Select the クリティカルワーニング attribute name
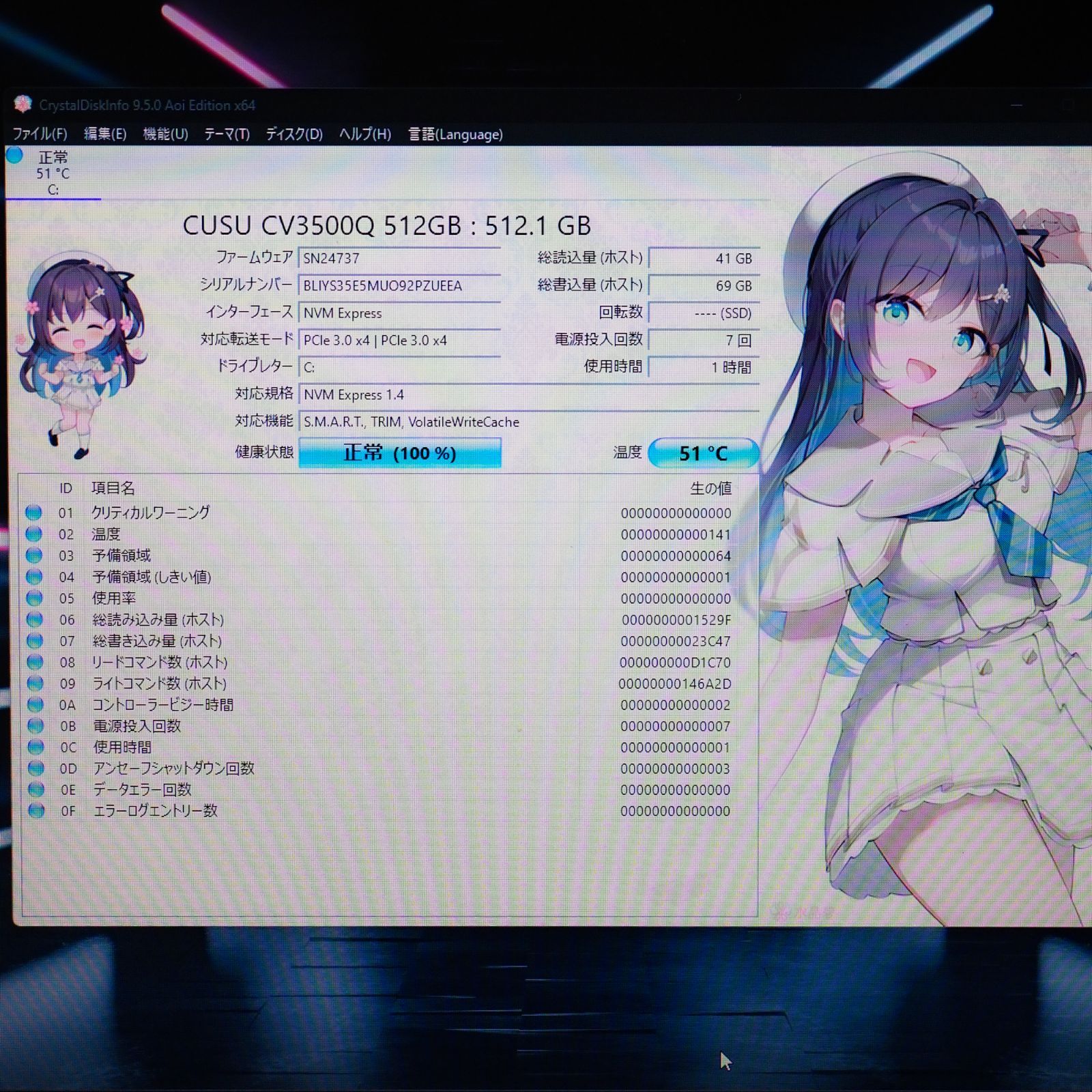This screenshot has width=1092, height=1092. click(151, 513)
